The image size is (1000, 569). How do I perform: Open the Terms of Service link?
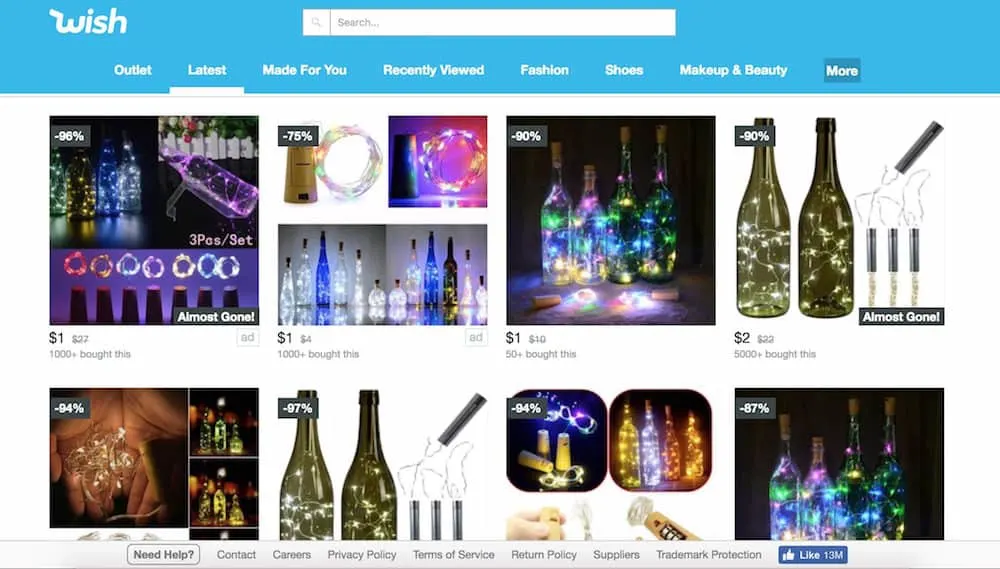coord(453,555)
